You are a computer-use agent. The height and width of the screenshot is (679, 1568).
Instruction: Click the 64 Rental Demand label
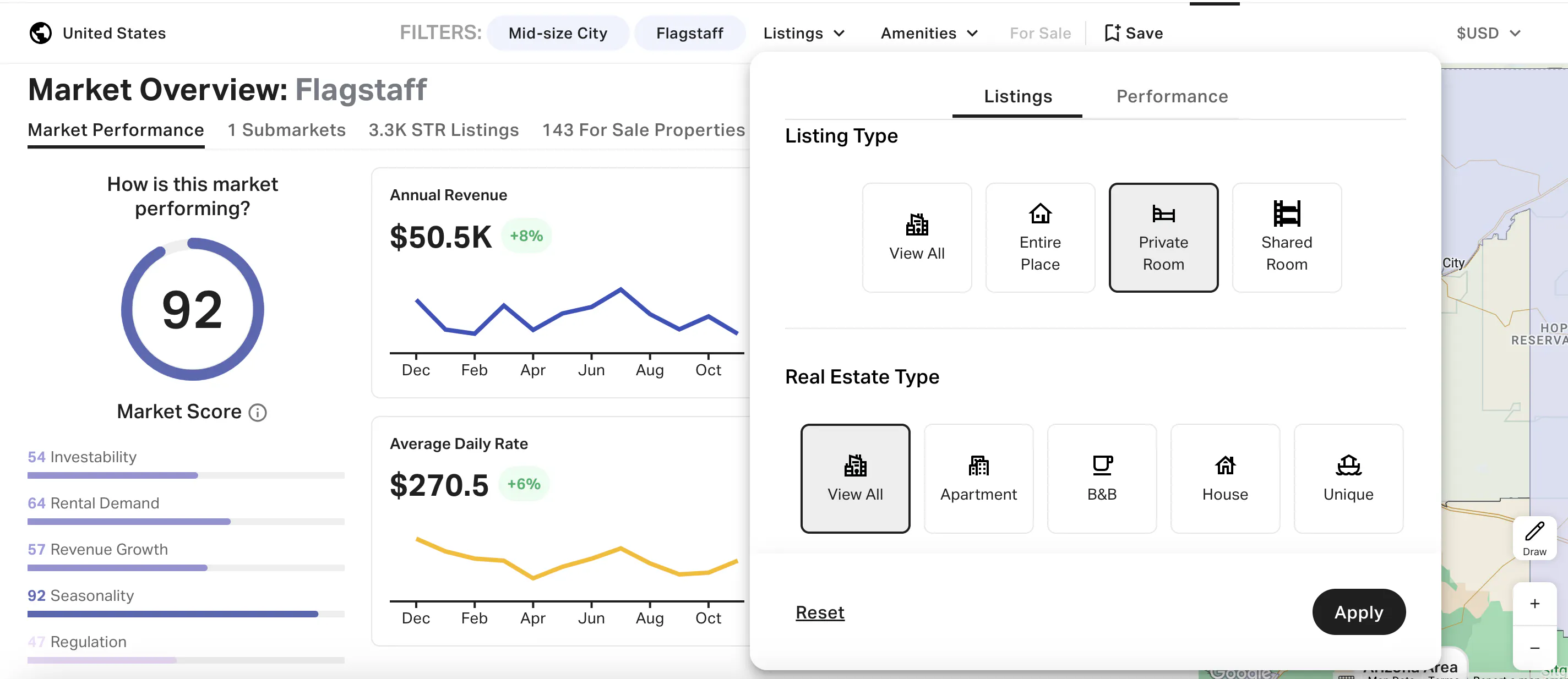point(93,503)
